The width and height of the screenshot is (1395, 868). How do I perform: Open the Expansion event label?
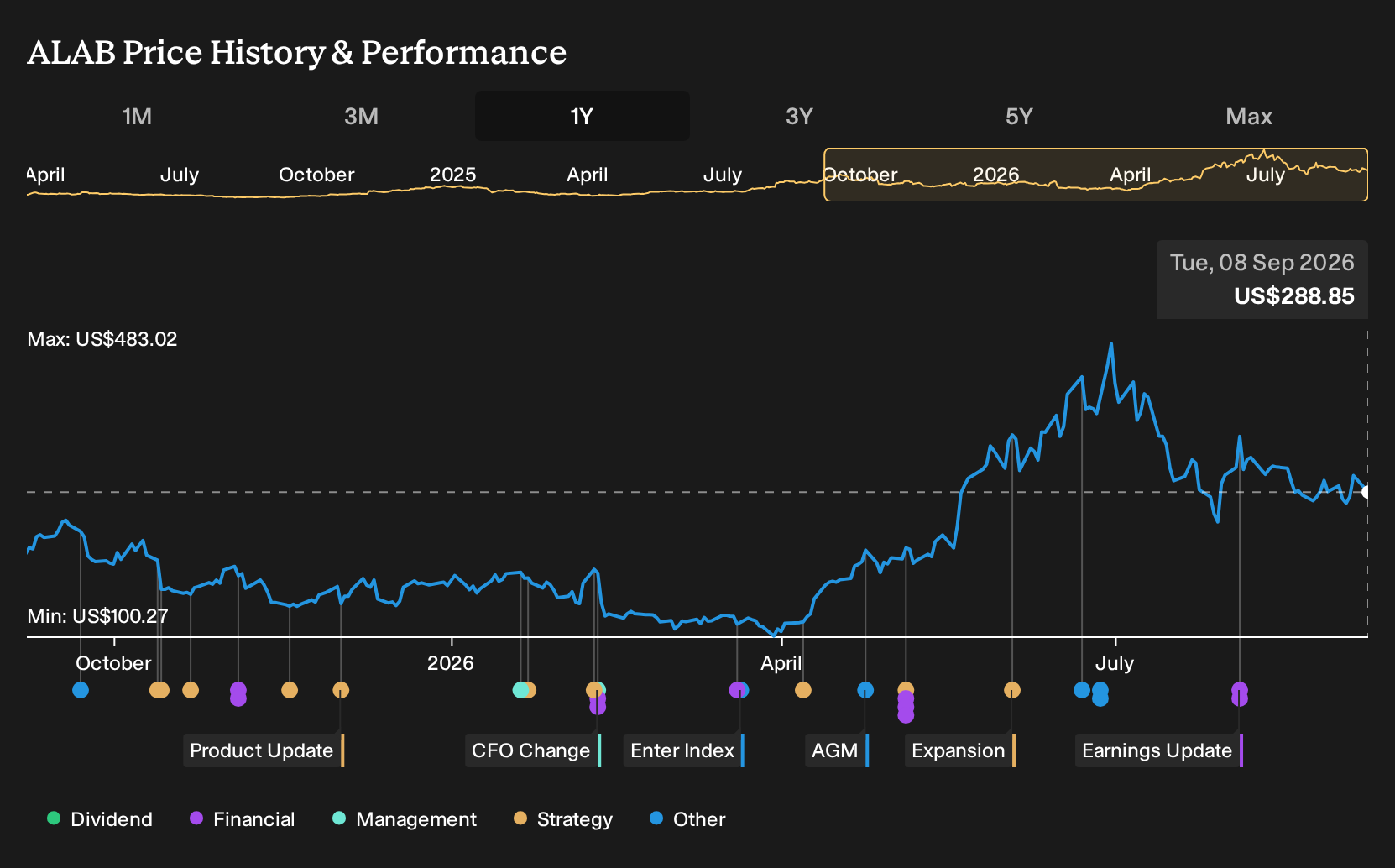pyautogui.click(x=960, y=750)
